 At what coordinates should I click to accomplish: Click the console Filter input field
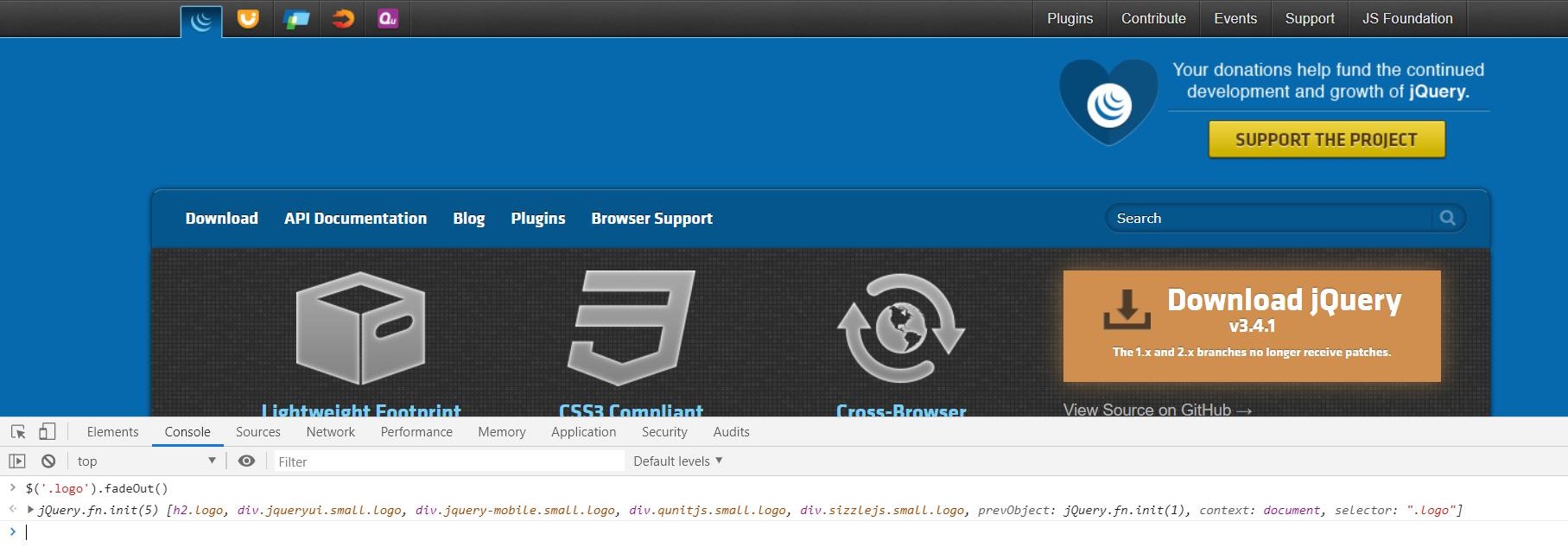[448, 461]
